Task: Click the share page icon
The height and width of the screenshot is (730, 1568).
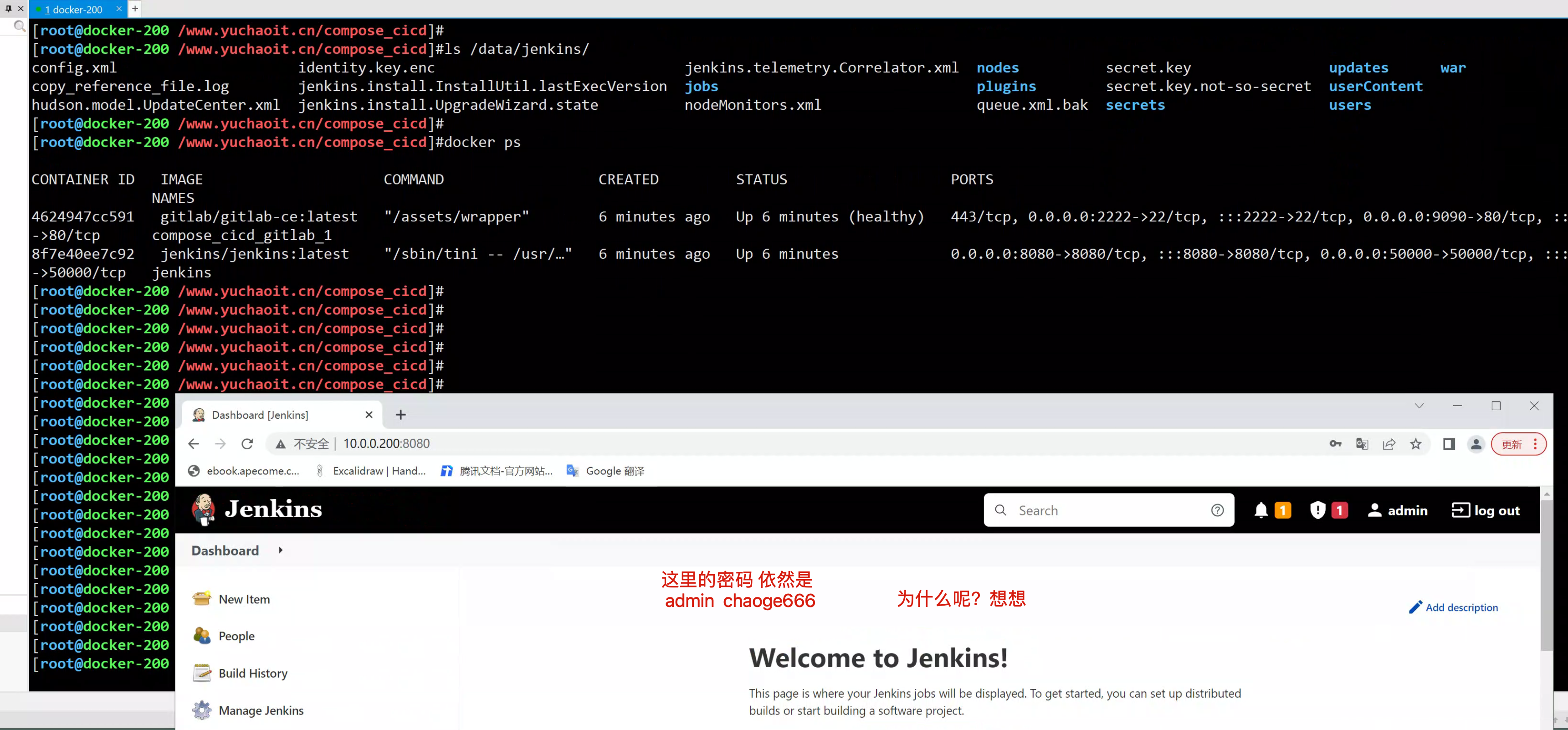Action: pos(1389,444)
